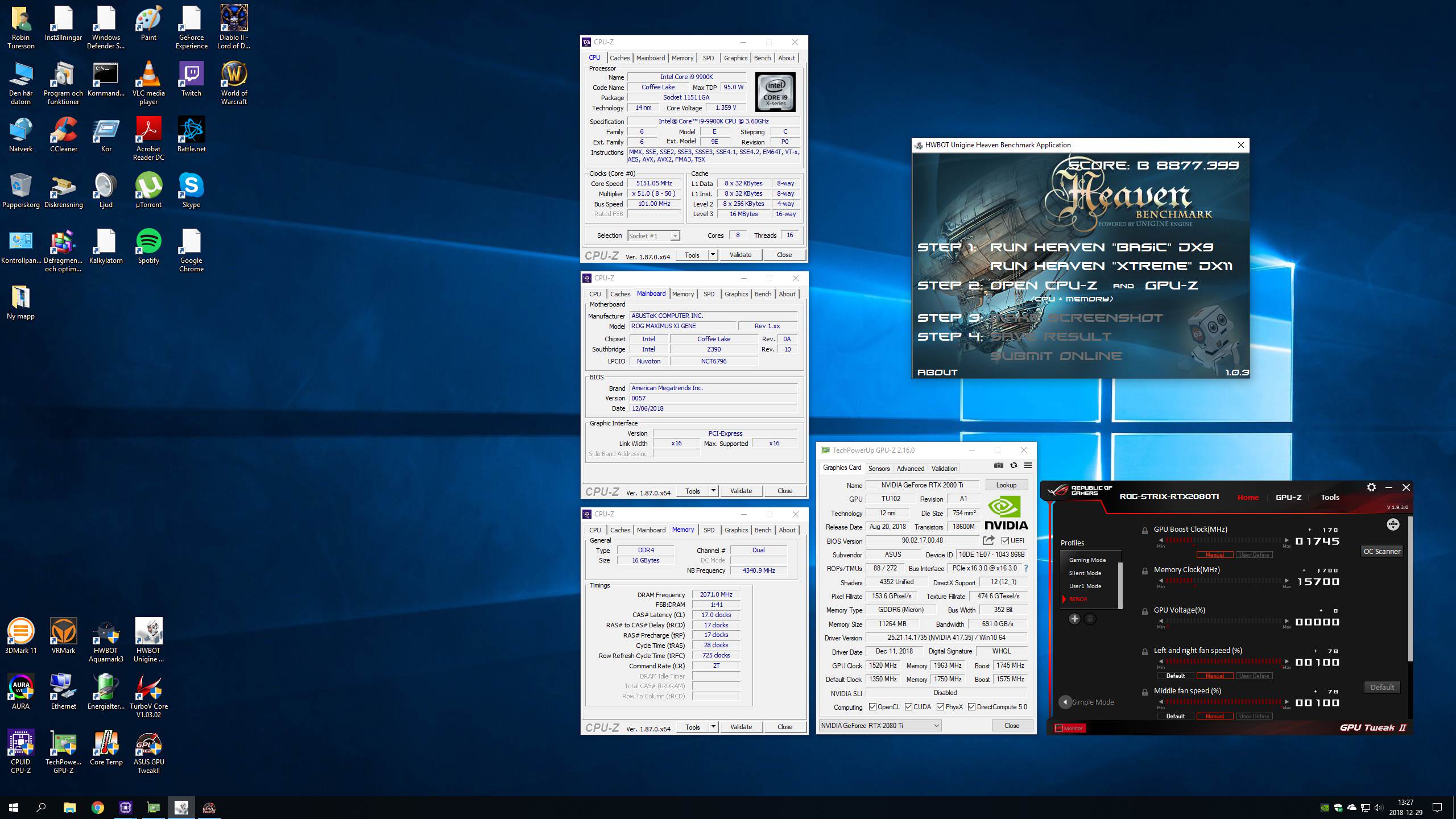1456x819 pixels.
Task: Open the World of Warcraft desktop icon
Action: [234, 83]
